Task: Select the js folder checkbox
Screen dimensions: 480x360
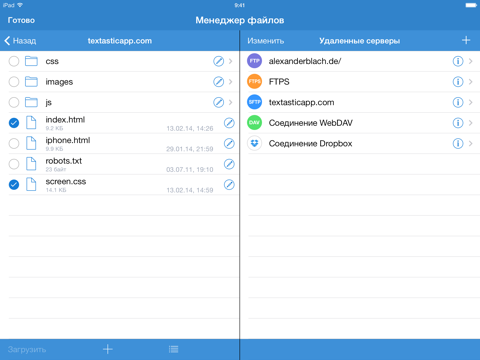Action: click(14, 102)
